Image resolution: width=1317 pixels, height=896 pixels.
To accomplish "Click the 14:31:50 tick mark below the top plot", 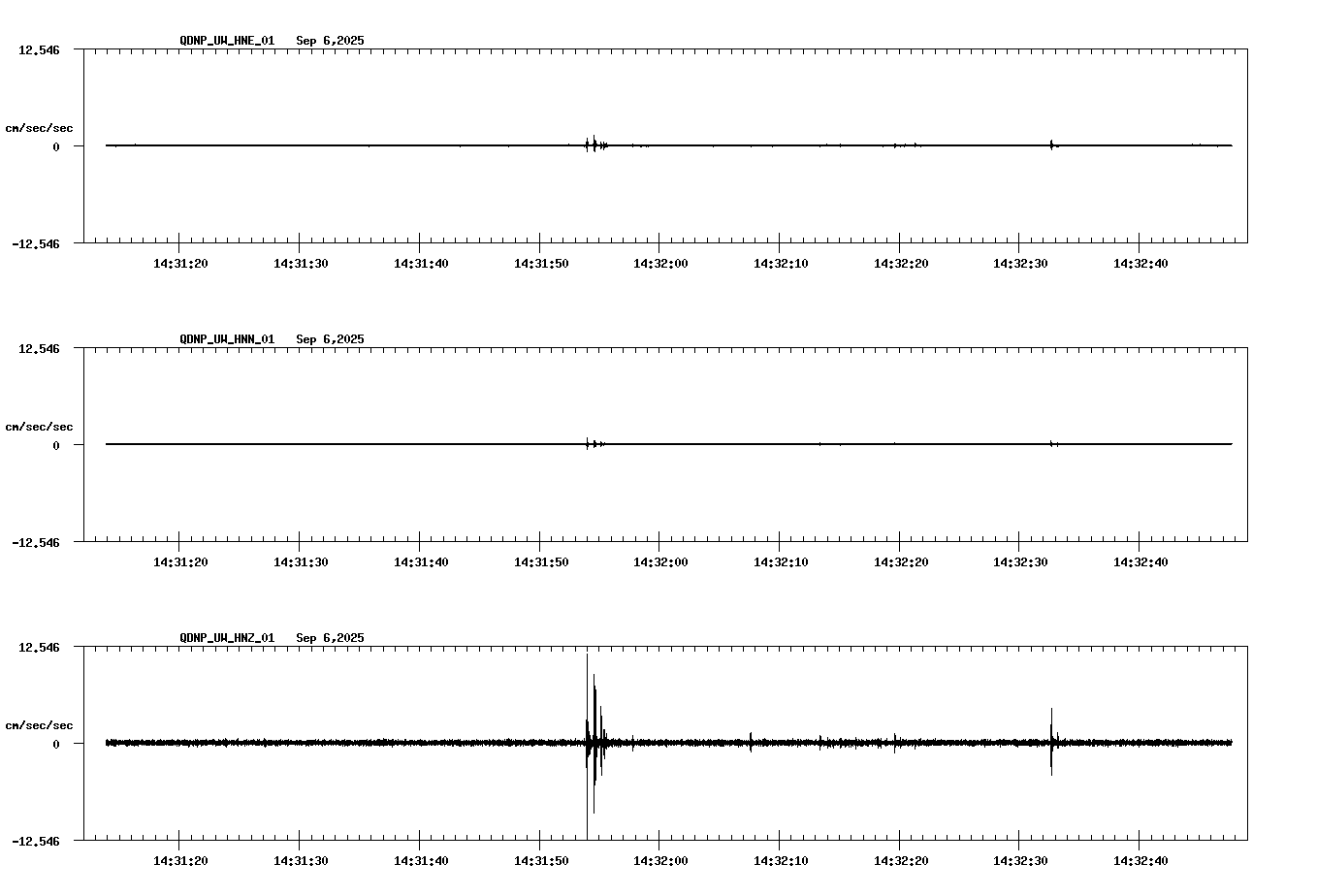I will click(539, 246).
